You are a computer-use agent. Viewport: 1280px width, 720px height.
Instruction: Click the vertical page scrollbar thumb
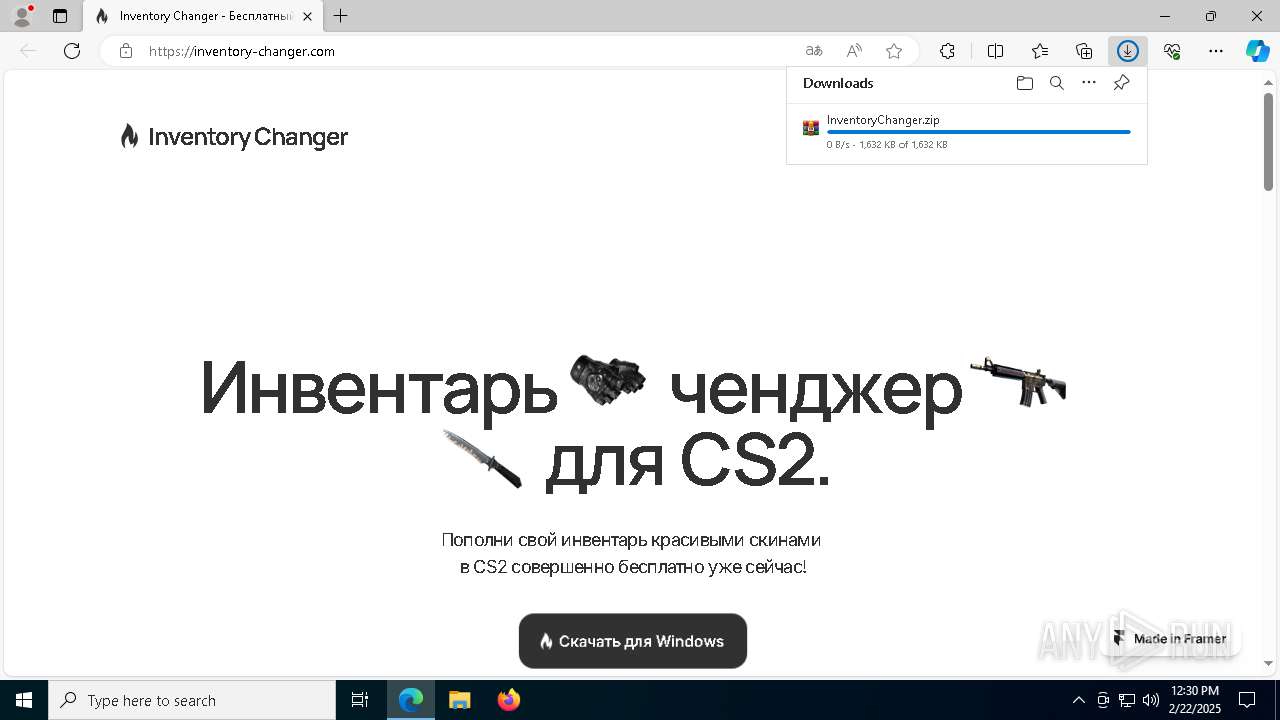1268,142
